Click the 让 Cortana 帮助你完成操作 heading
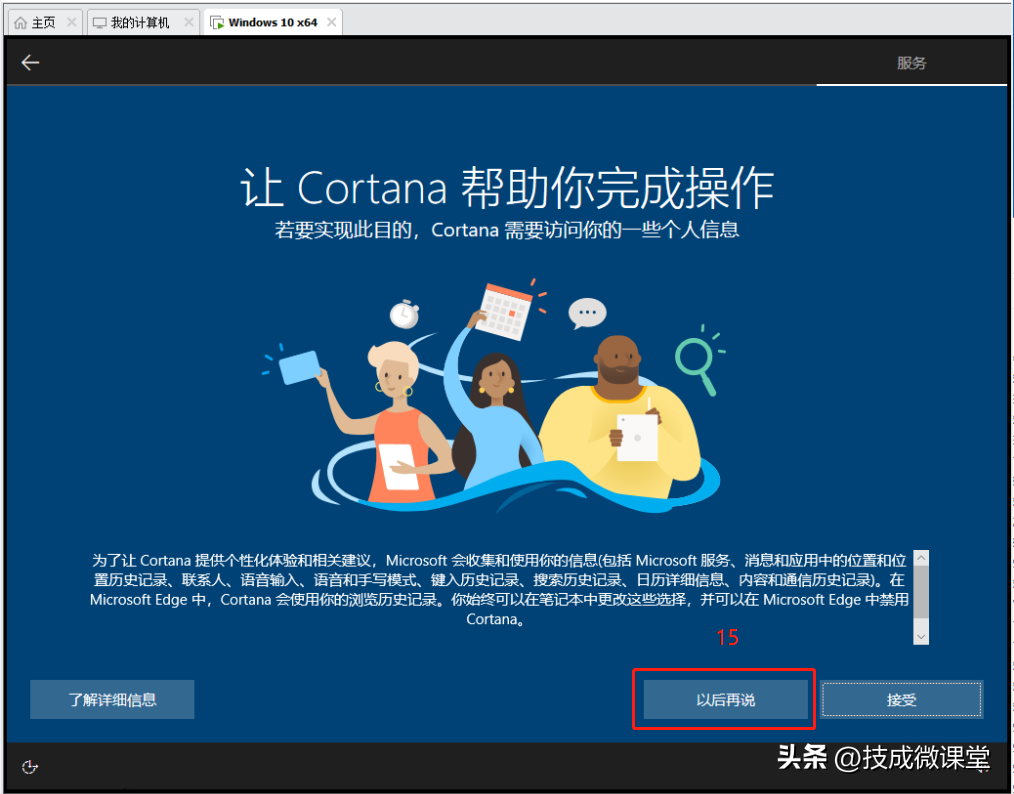This screenshot has height=794, width=1014. (x=507, y=188)
